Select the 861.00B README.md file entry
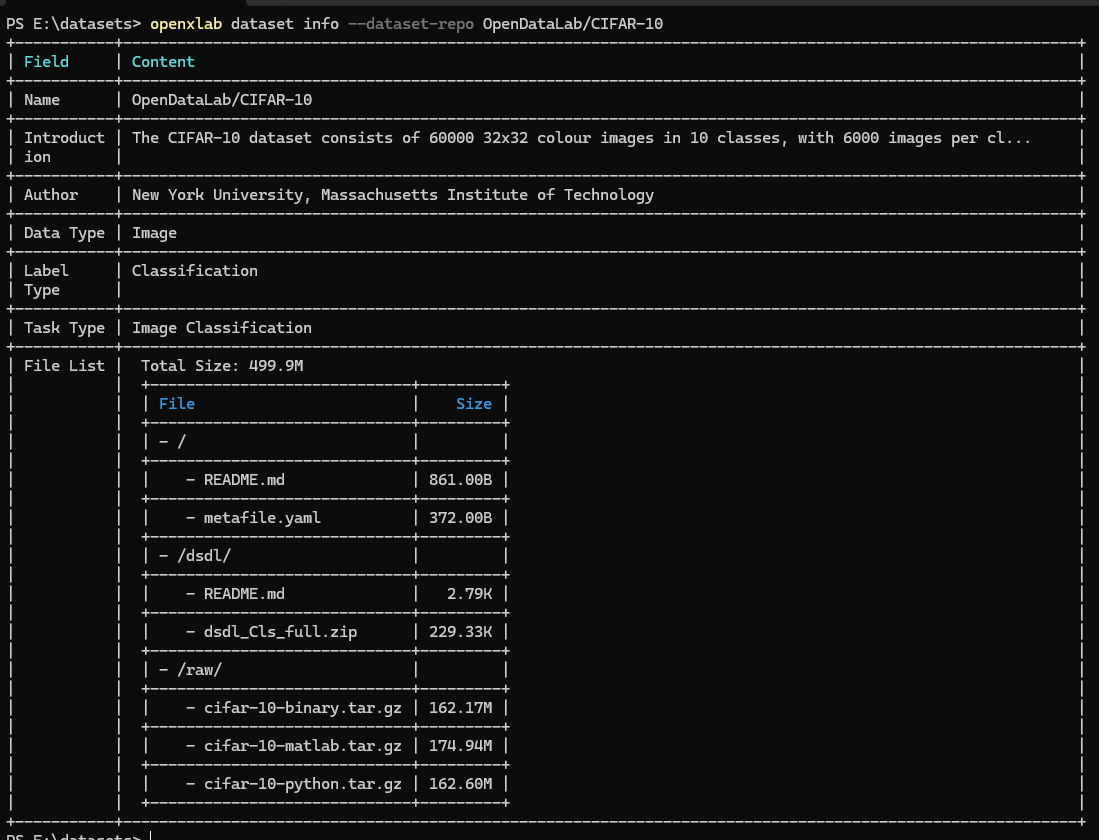Image resolution: width=1099 pixels, height=840 pixels. click(x=244, y=480)
